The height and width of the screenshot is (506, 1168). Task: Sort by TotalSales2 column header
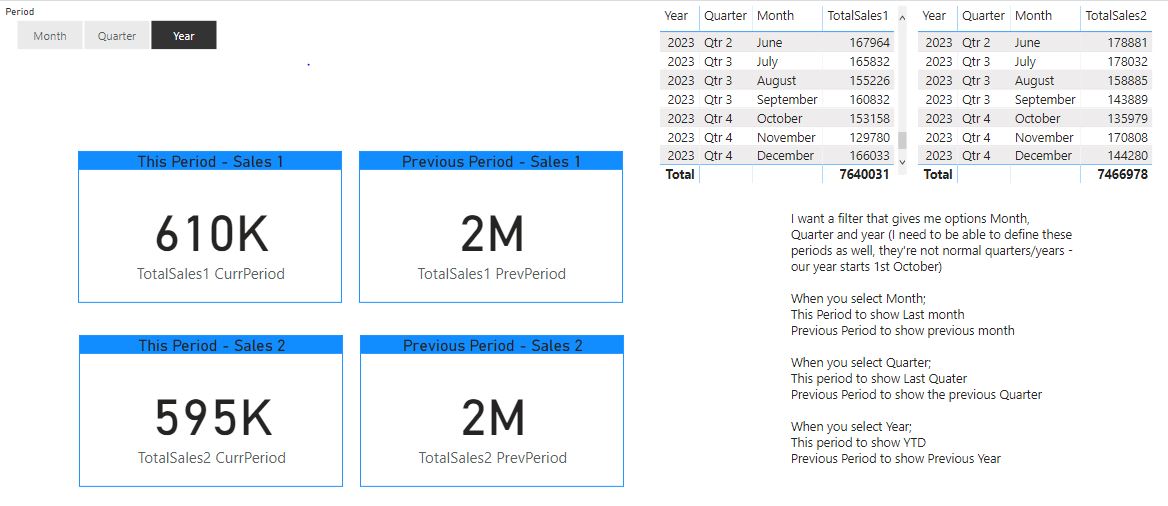pos(1116,15)
